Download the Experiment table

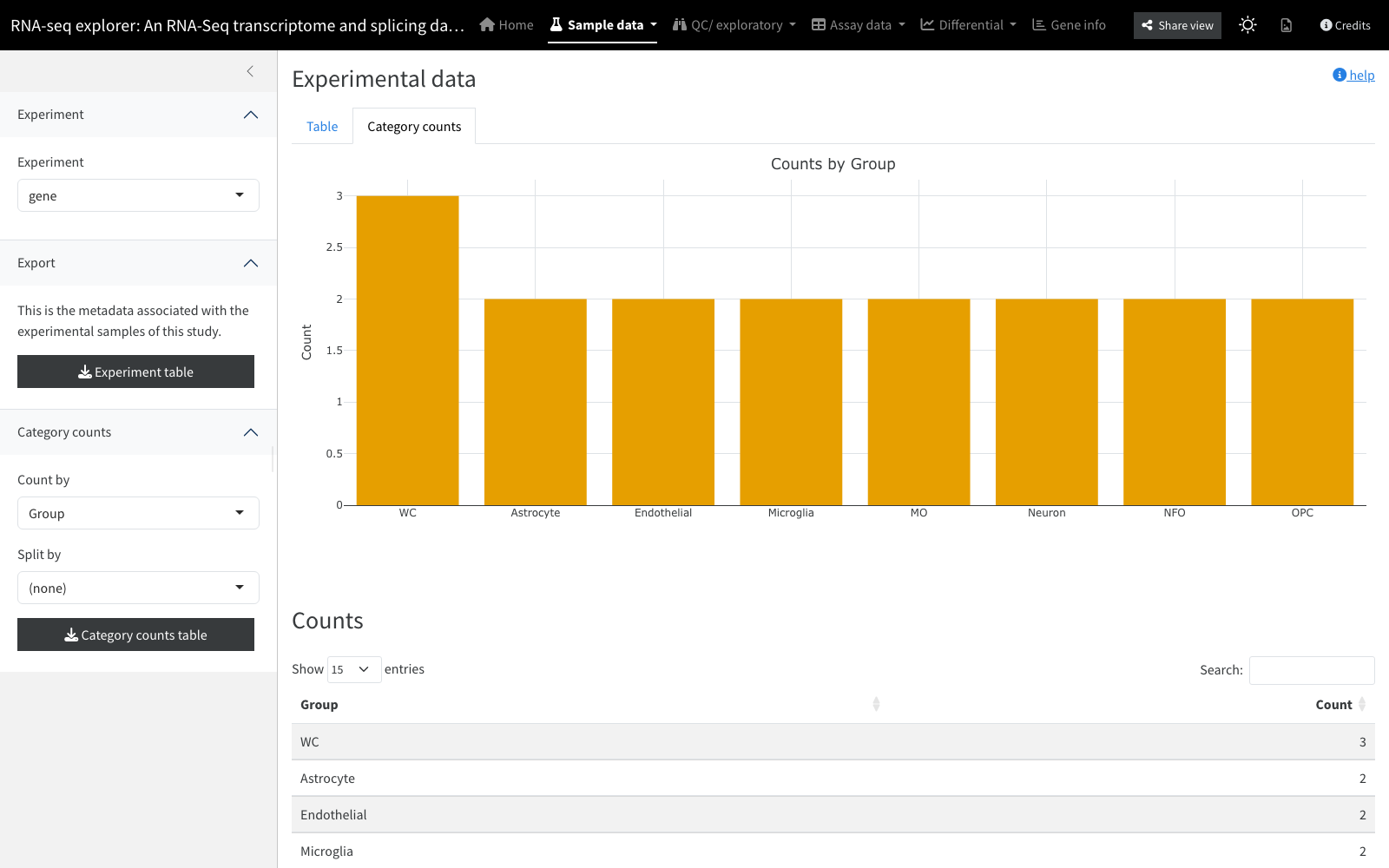pos(135,372)
